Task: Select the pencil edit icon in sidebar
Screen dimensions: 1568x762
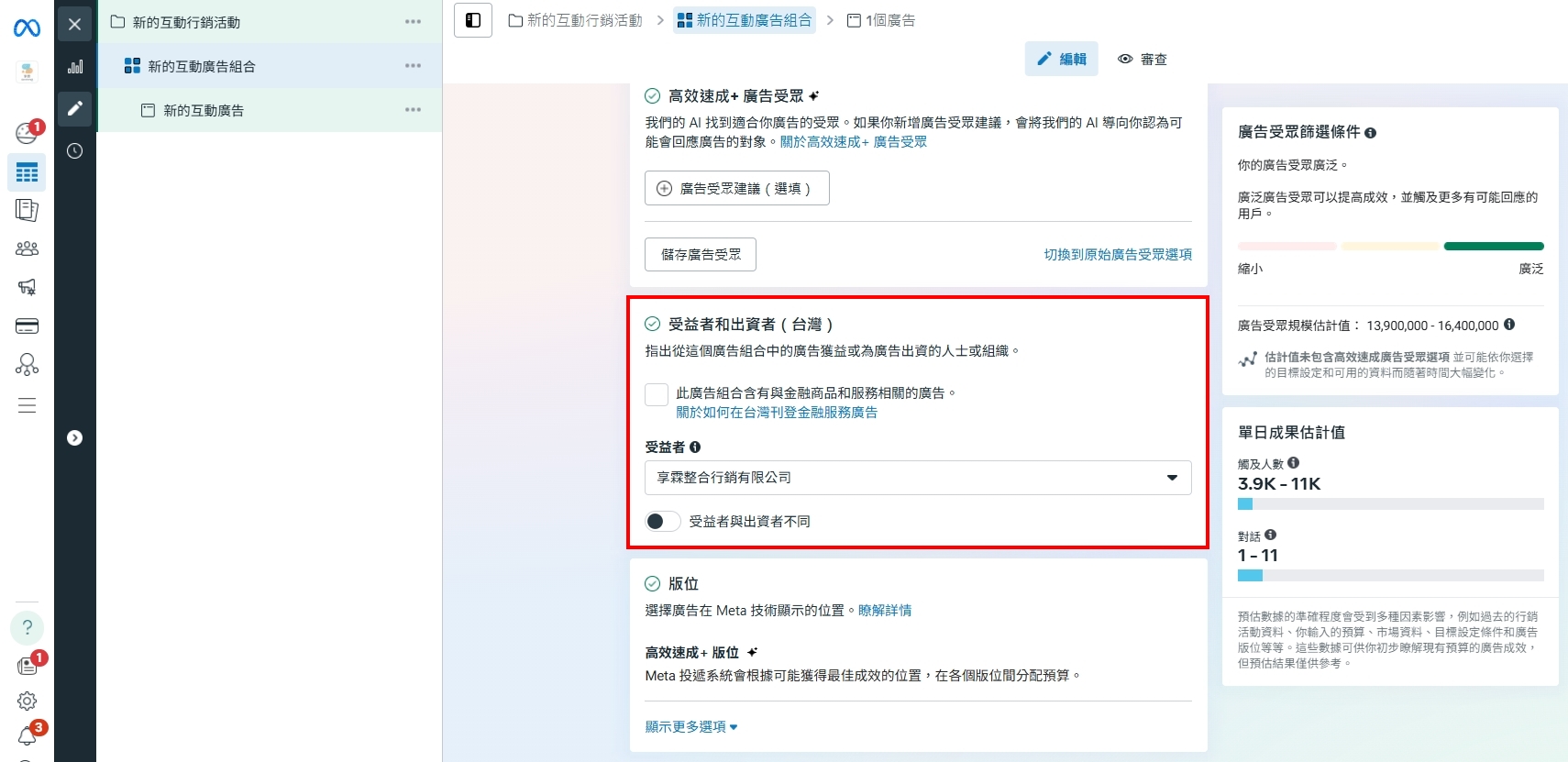Action: 75,108
